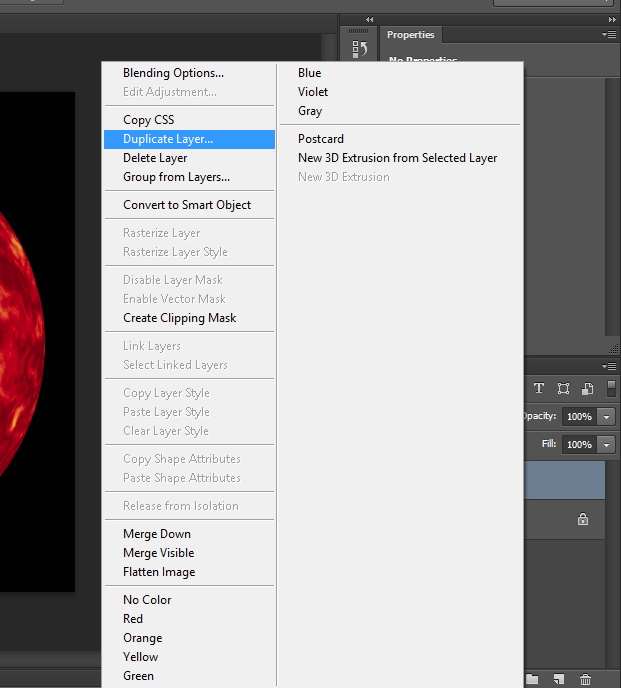Screen dimensions: 621x688
Task: Click the type layer filter icon
Action: pyautogui.click(x=539, y=388)
